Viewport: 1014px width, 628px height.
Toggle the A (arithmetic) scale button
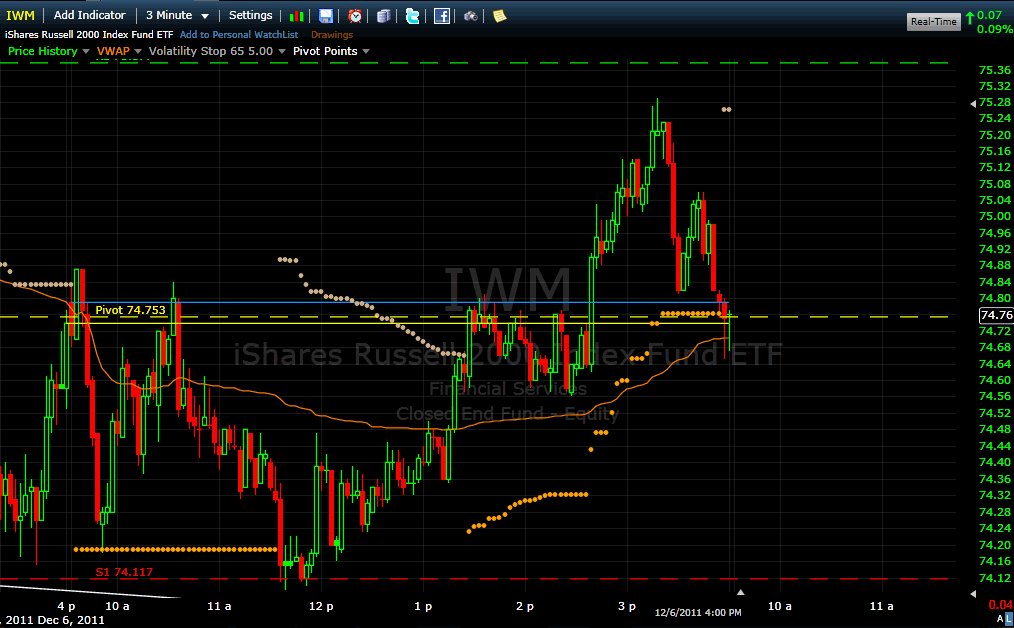[1001, 620]
